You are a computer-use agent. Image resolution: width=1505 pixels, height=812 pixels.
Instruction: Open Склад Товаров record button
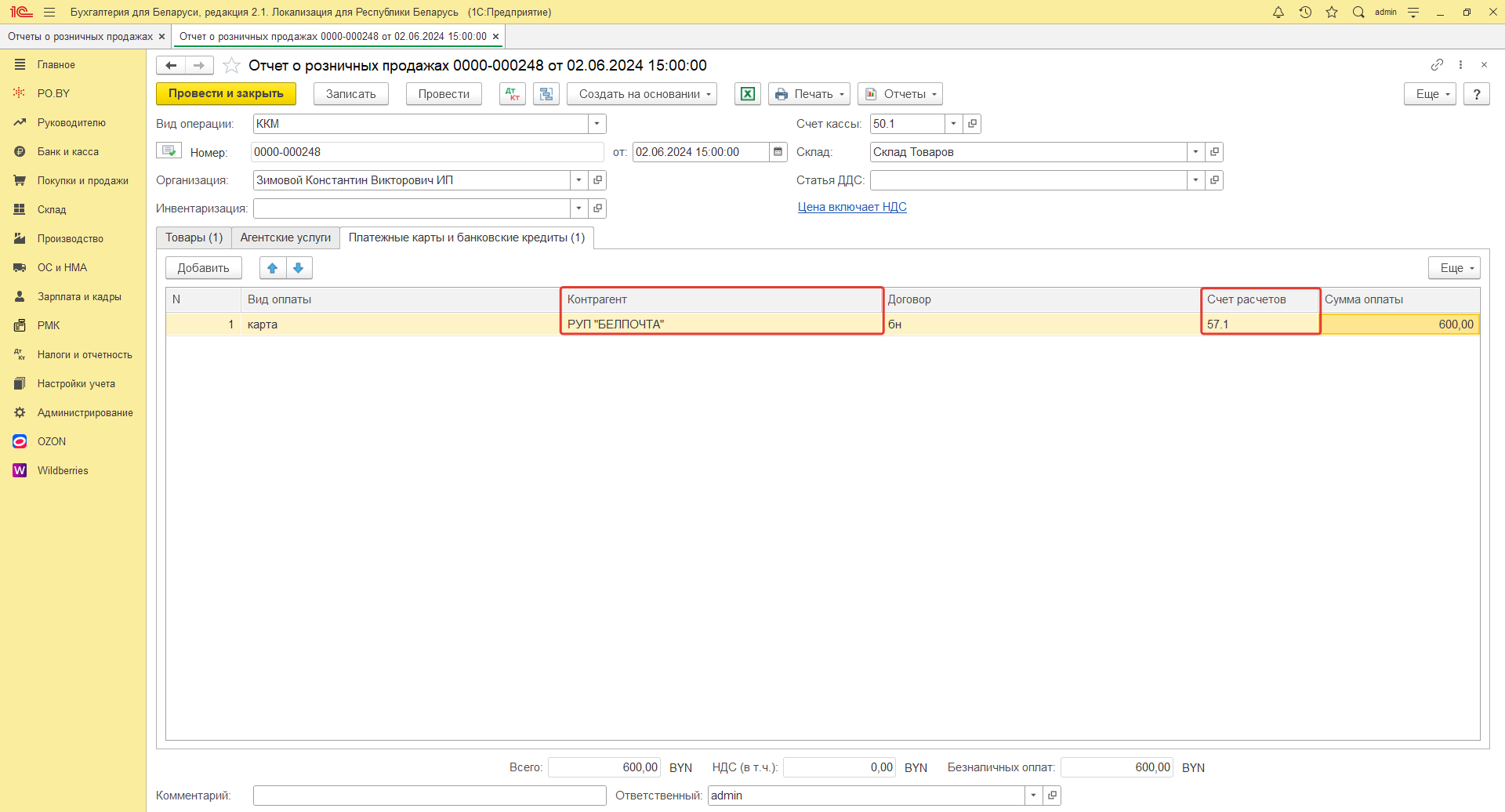click(x=1214, y=152)
